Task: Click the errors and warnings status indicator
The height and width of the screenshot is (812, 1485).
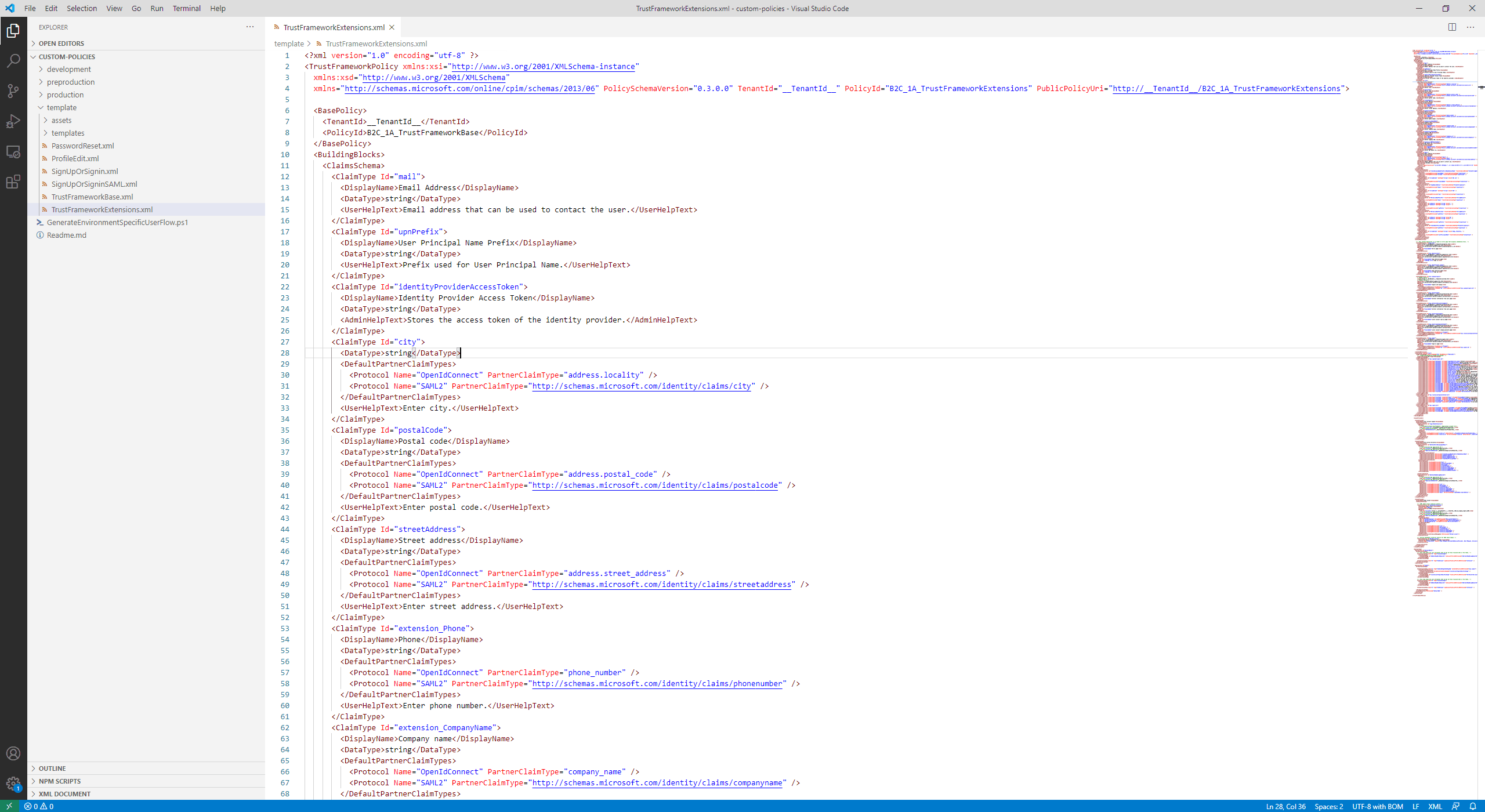Action: pyautogui.click(x=38, y=806)
